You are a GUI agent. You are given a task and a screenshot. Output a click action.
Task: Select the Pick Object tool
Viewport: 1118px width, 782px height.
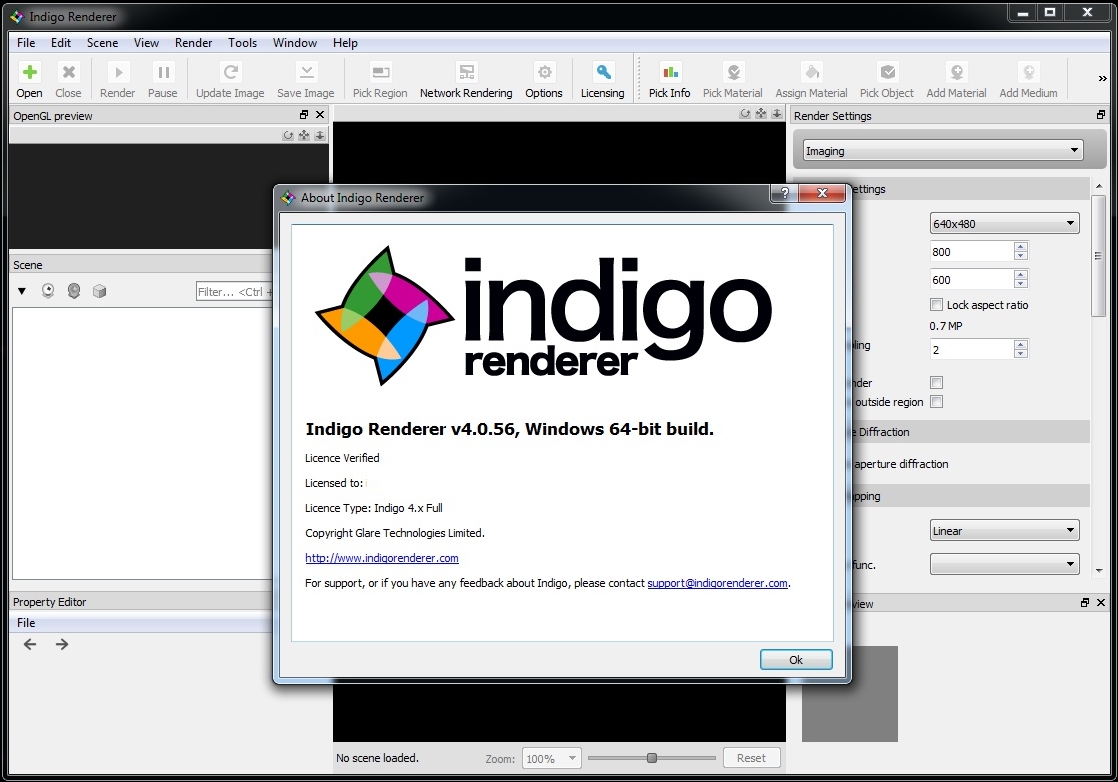point(886,79)
